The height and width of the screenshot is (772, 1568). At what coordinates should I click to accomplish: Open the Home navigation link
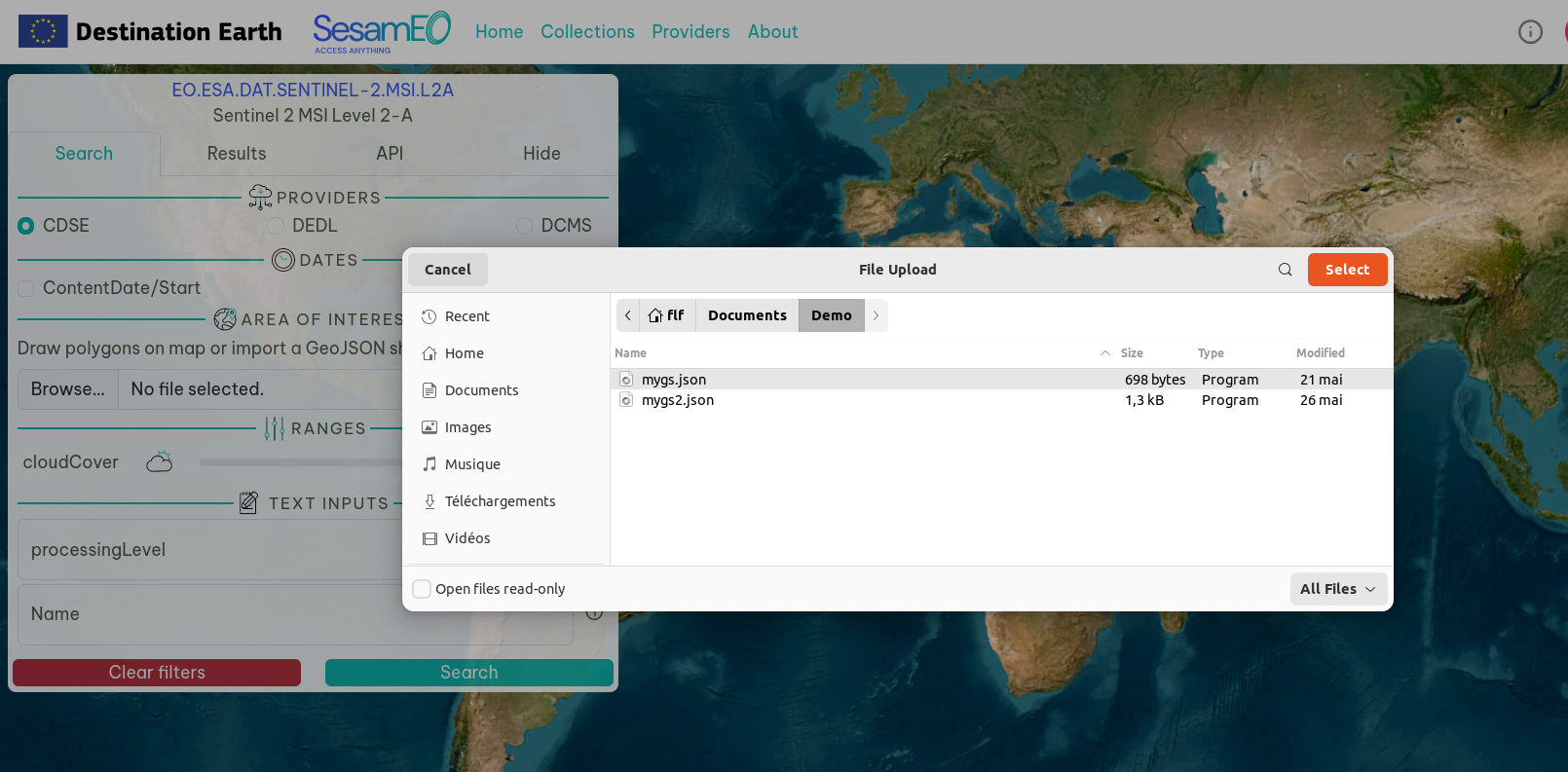(499, 32)
